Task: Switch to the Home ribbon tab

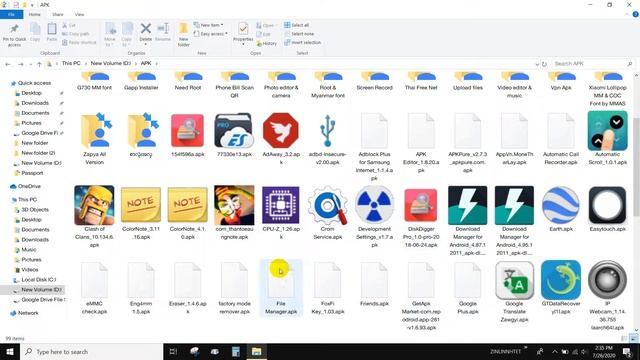Action: pyautogui.click(x=35, y=14)
